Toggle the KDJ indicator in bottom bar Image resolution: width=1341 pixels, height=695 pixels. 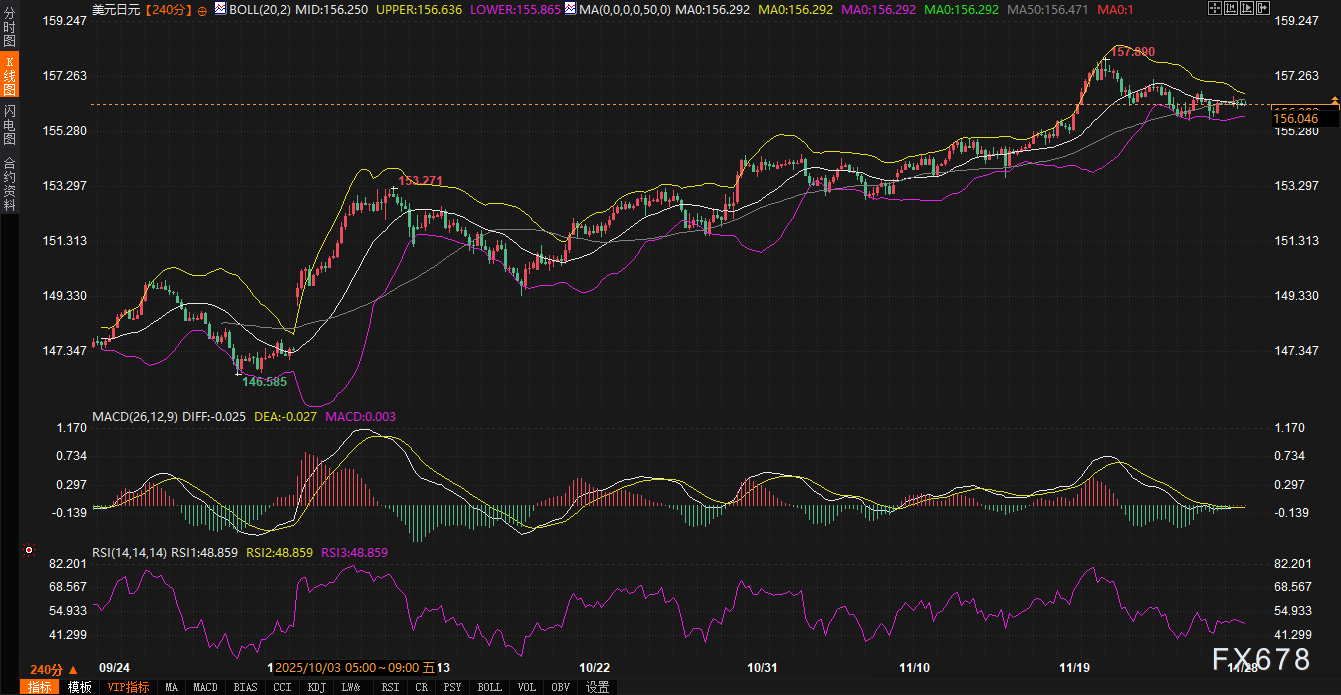point(317,687)
